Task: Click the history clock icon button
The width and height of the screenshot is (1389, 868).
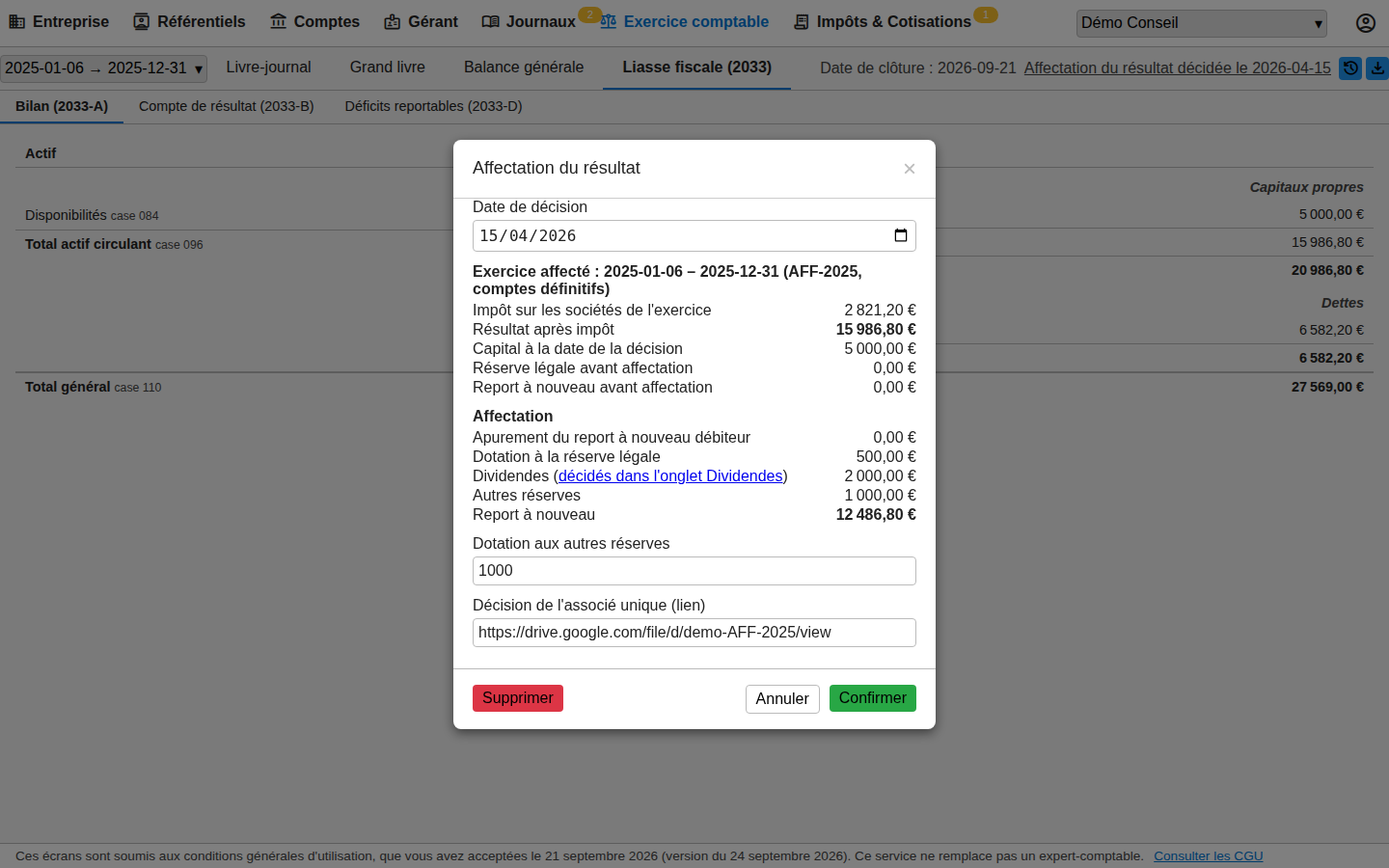Action: coord(1350,68)
